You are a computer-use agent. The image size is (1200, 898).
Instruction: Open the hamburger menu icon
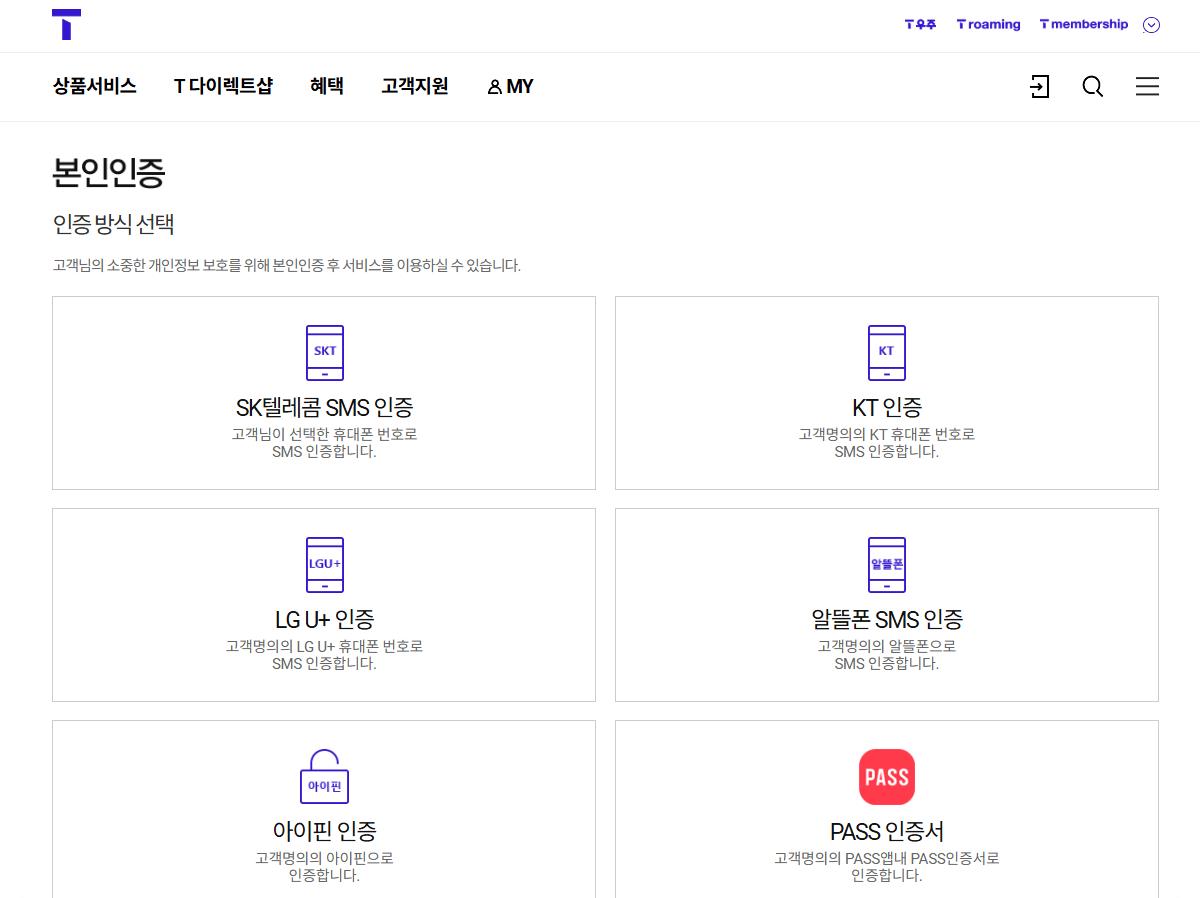[1147, 87]
